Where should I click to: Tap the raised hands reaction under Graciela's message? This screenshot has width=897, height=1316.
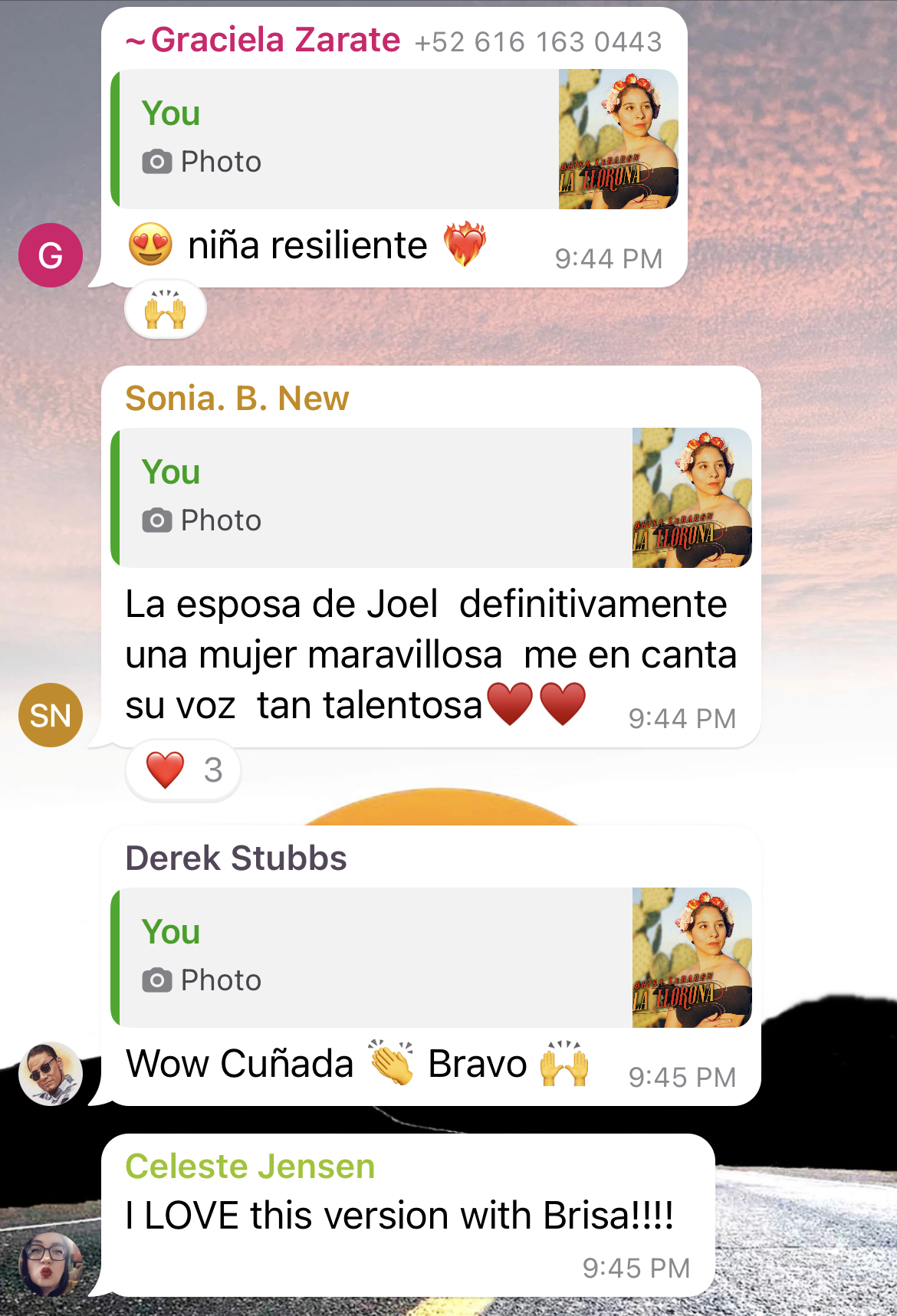click(x=166, y=310)
